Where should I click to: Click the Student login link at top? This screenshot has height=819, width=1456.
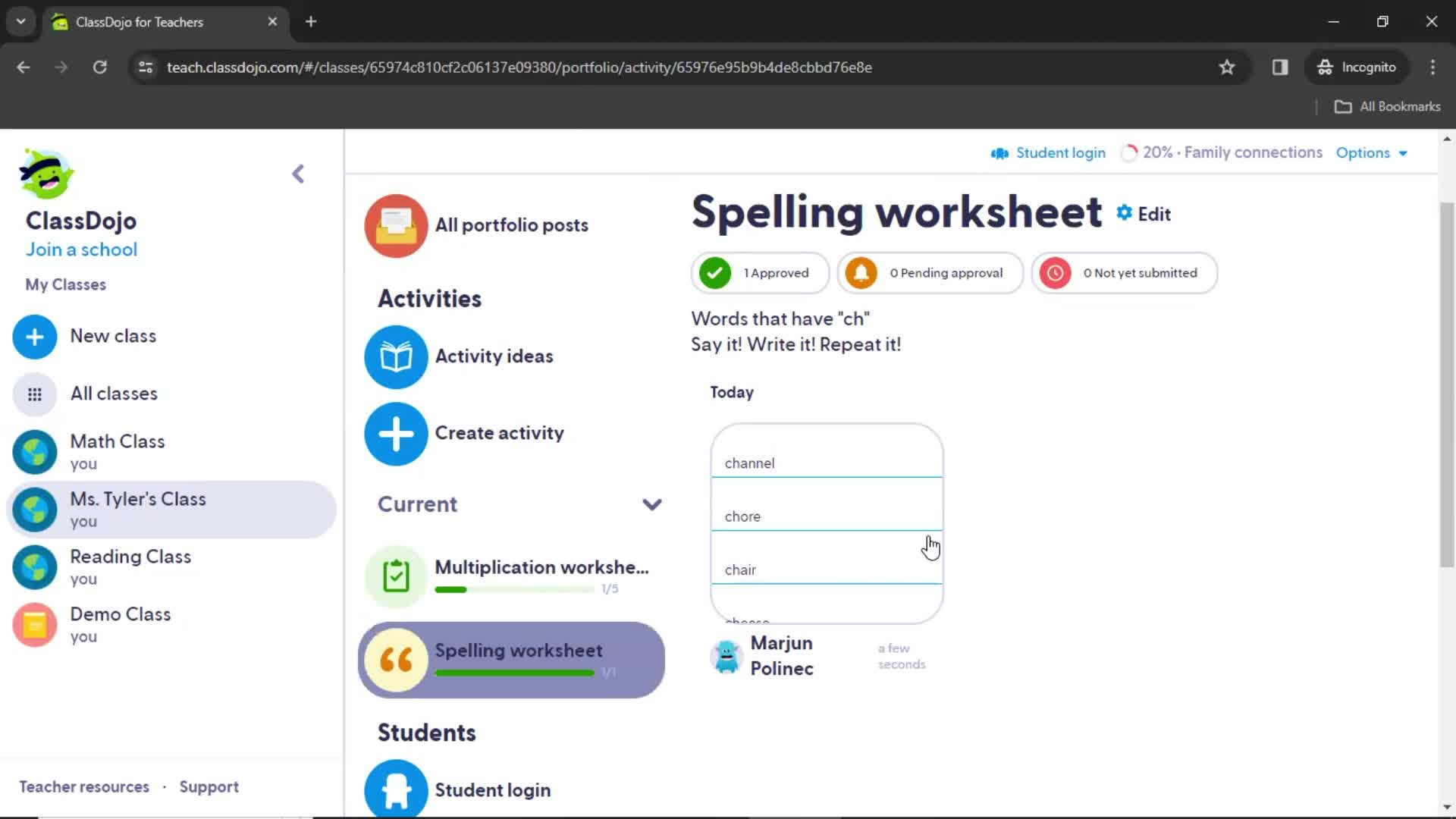tap(1060, 153)
